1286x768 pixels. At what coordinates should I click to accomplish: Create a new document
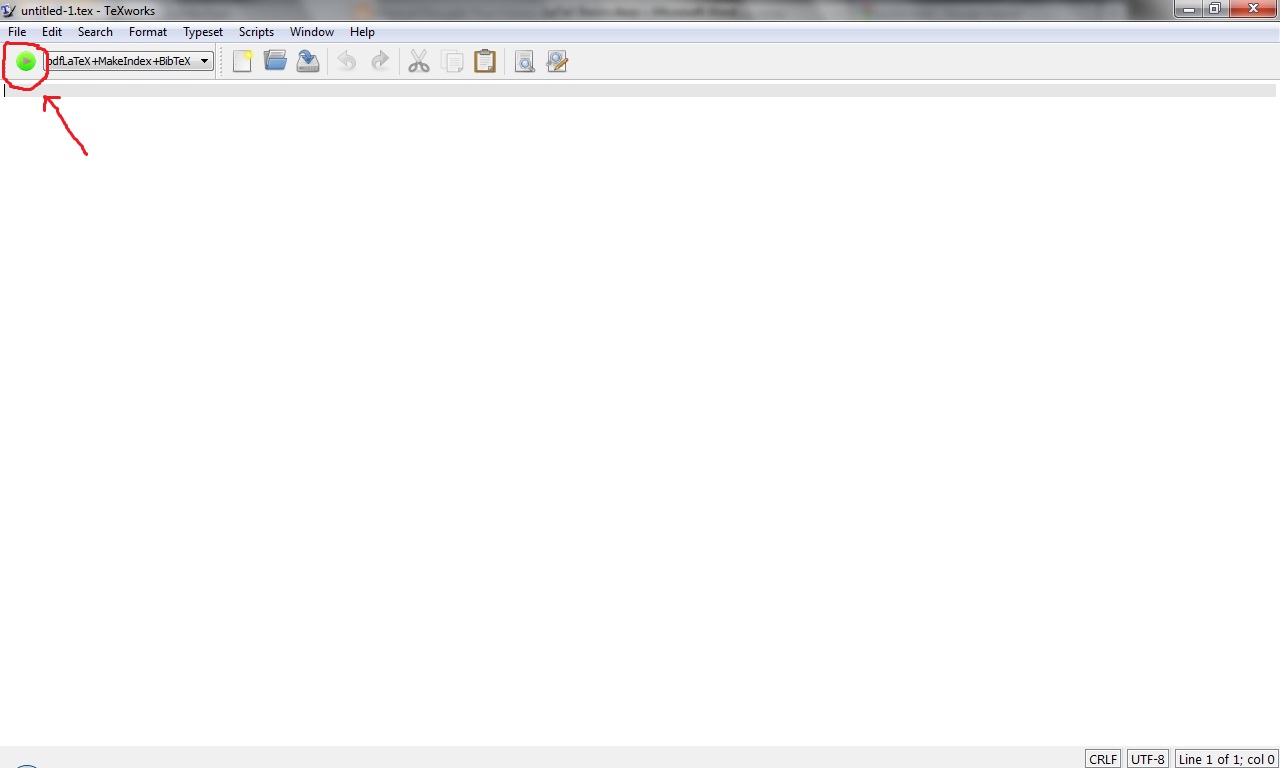(242, 61)
